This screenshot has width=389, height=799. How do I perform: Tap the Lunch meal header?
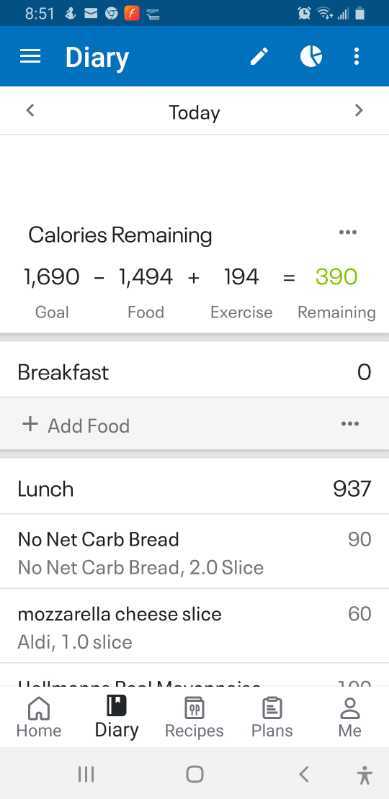click(194, 489)
